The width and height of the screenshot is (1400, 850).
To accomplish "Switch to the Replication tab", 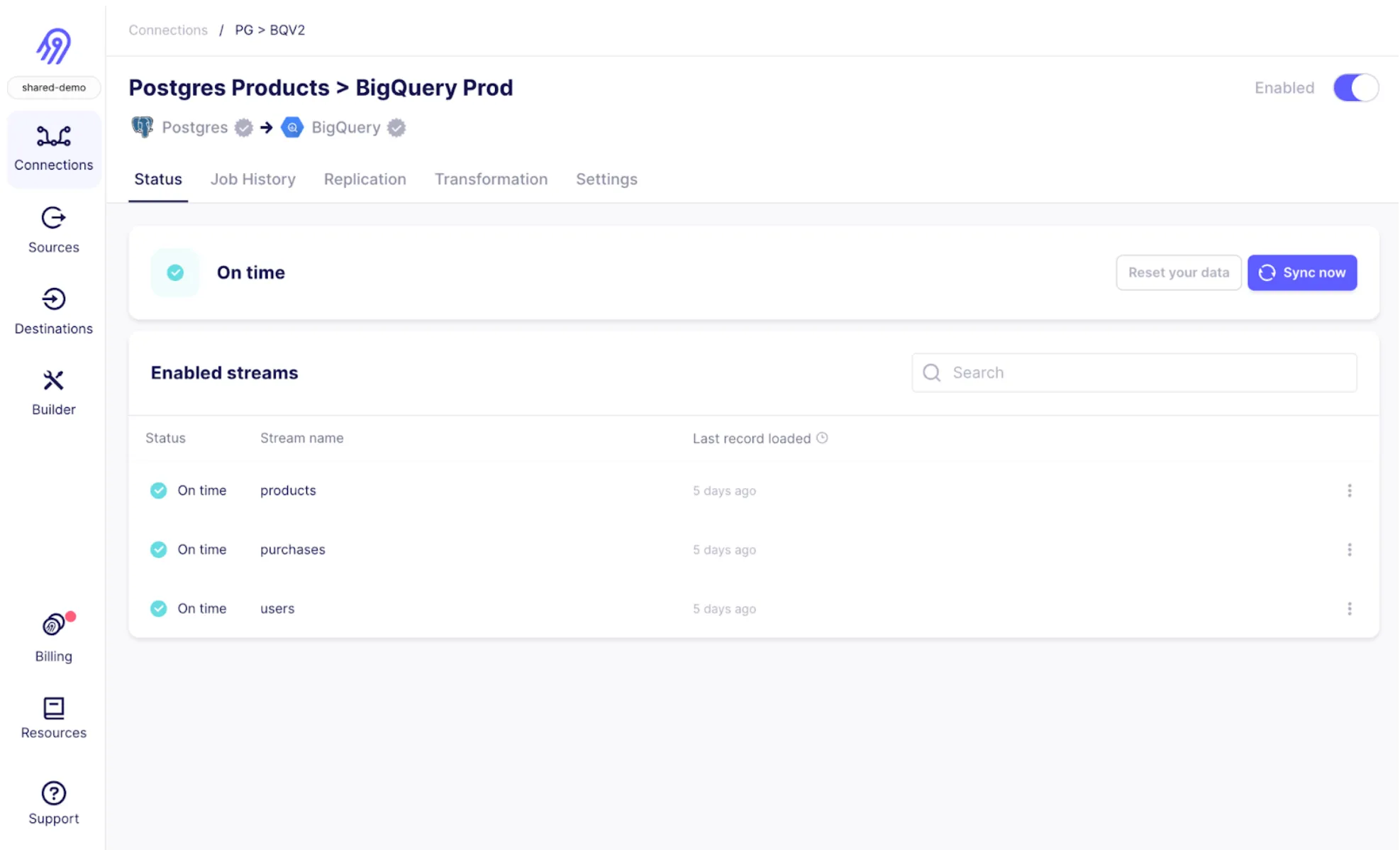I will [365, 179].
